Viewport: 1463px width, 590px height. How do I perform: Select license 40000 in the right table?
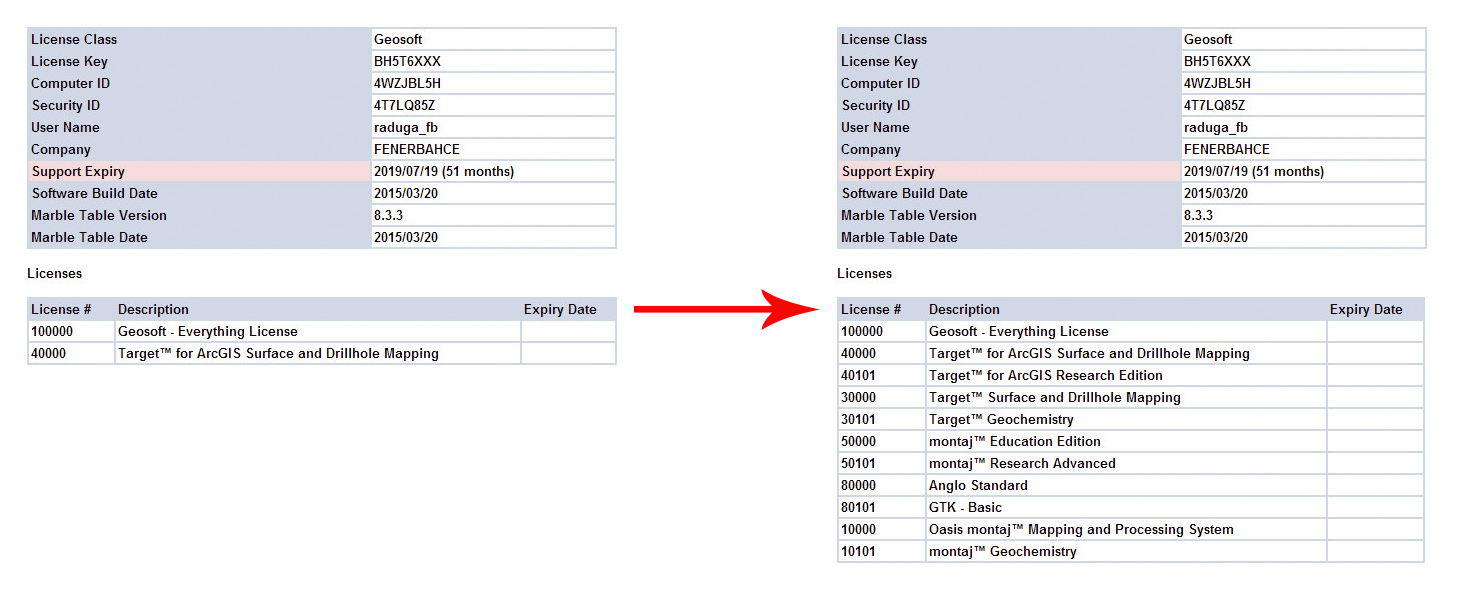[x=881, y=354]
